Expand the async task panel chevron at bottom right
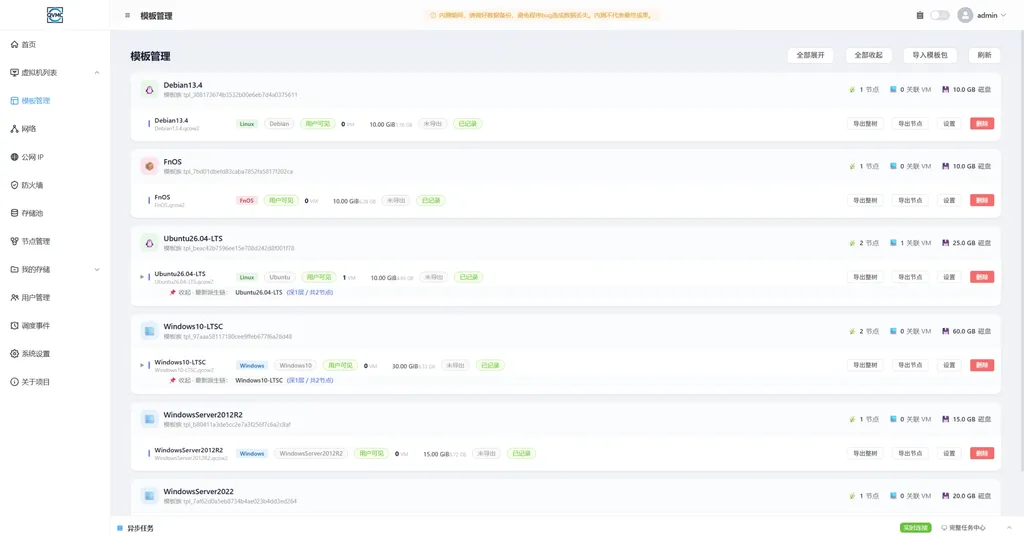The image size is (1024, 536). pyautogui.click(x=1008, y=528)
